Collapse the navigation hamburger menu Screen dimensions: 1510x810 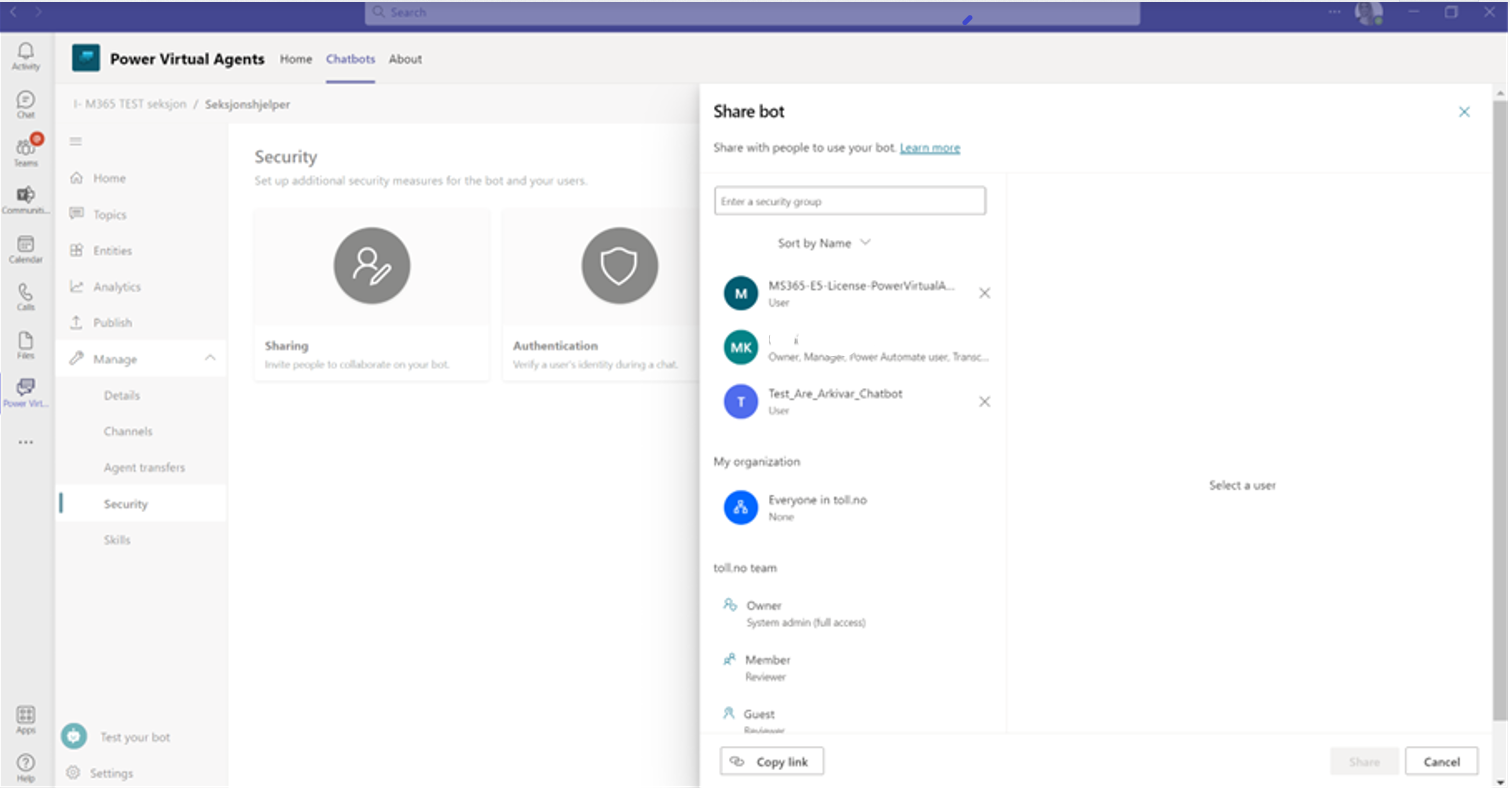(75, 142)
